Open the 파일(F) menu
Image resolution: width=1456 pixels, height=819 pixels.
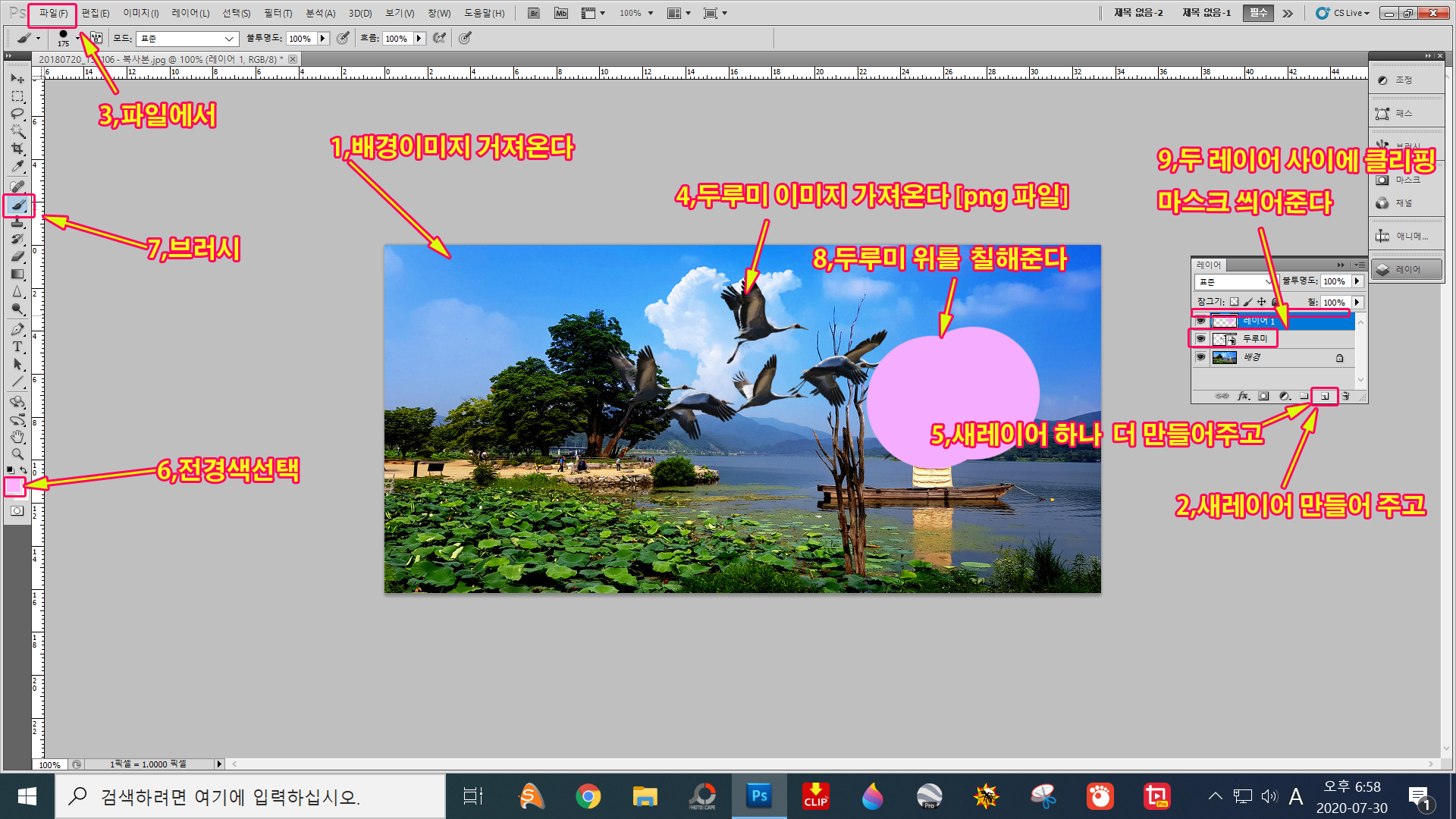coord(53,13)
